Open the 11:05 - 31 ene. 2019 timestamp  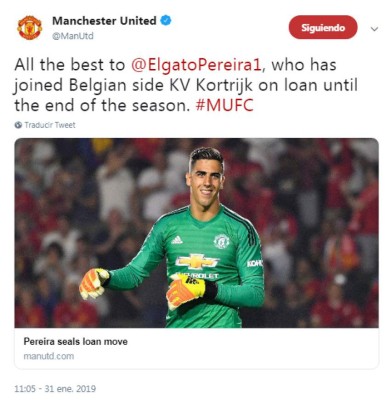55,389
